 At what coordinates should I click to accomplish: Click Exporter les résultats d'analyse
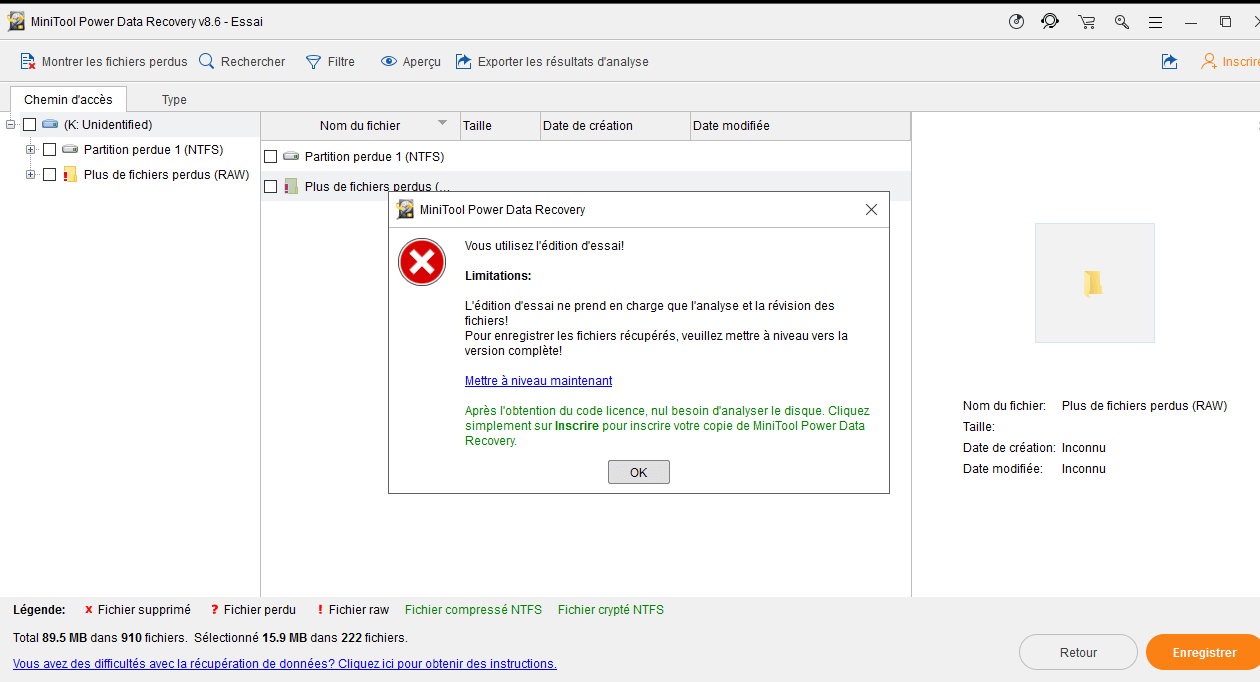point(552,61)
